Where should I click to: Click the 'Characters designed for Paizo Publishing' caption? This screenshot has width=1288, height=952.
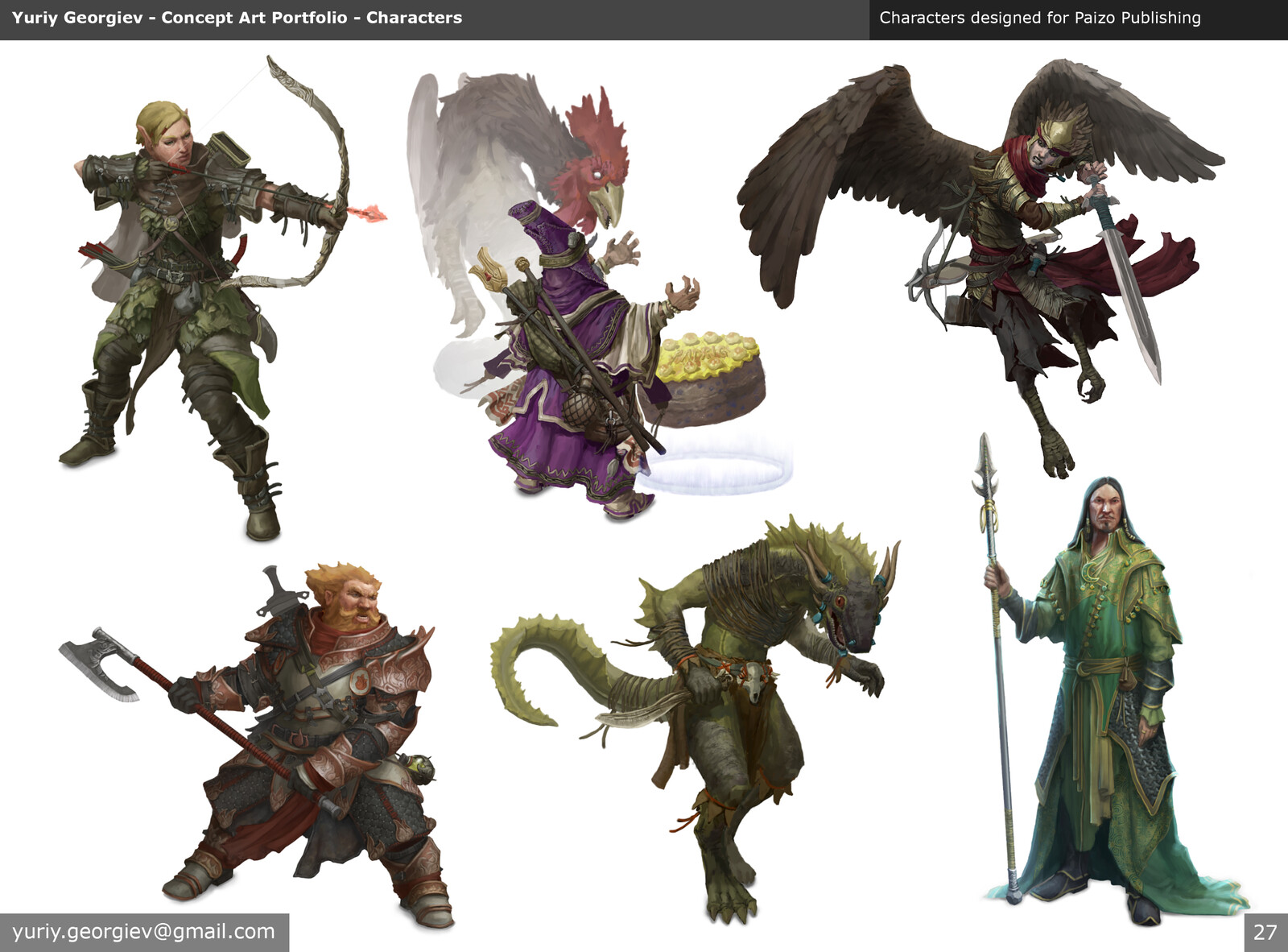tap(1039, 18)
